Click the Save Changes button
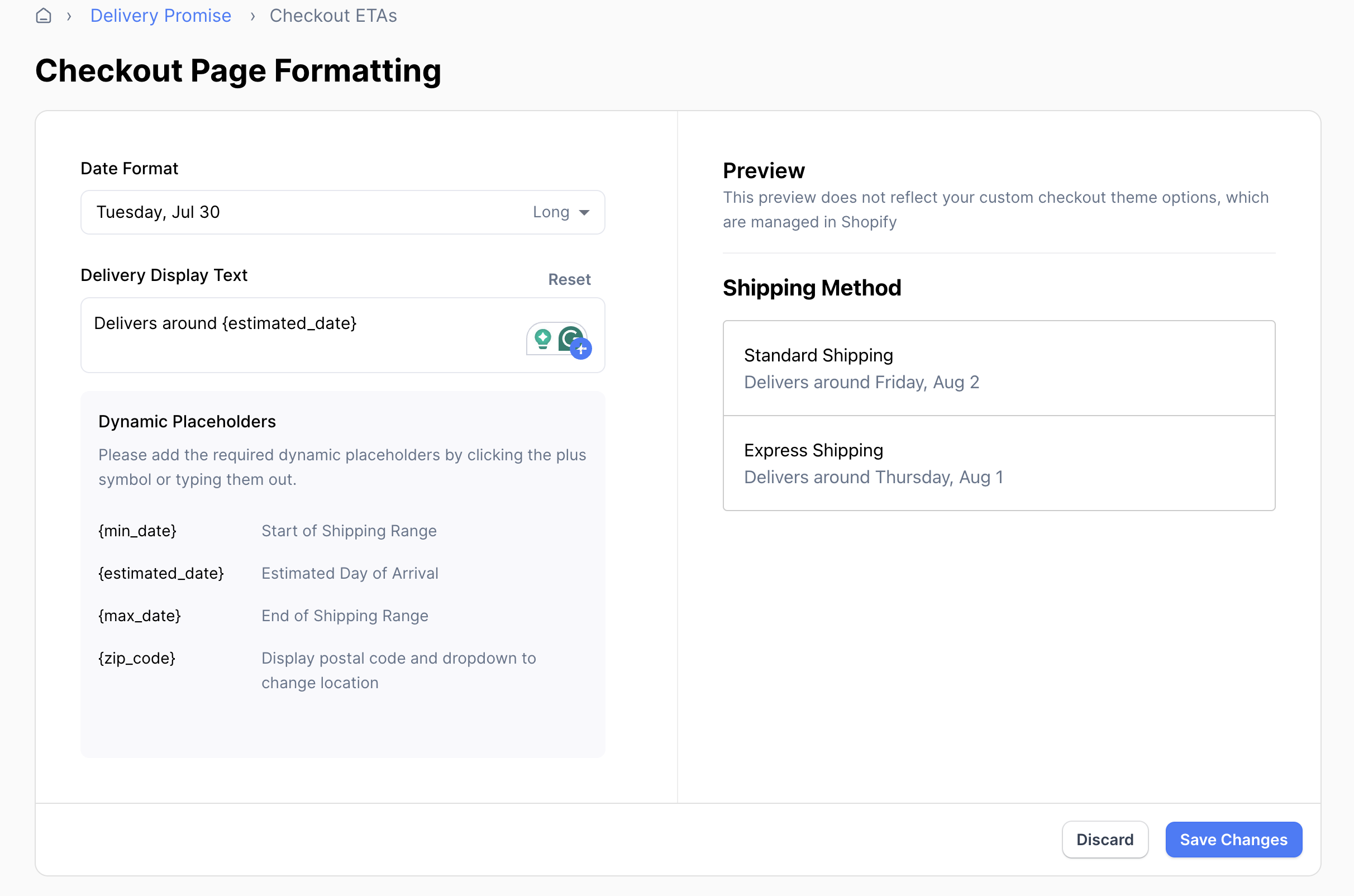The width and height of the screenshot is (1354, 896). [1233, 840]
